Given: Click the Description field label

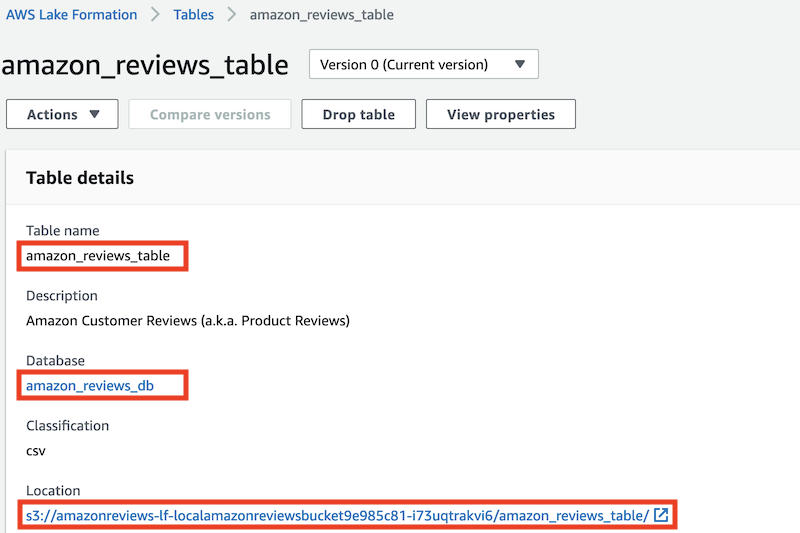Looking at the screenshot, I should coord(61,296).
